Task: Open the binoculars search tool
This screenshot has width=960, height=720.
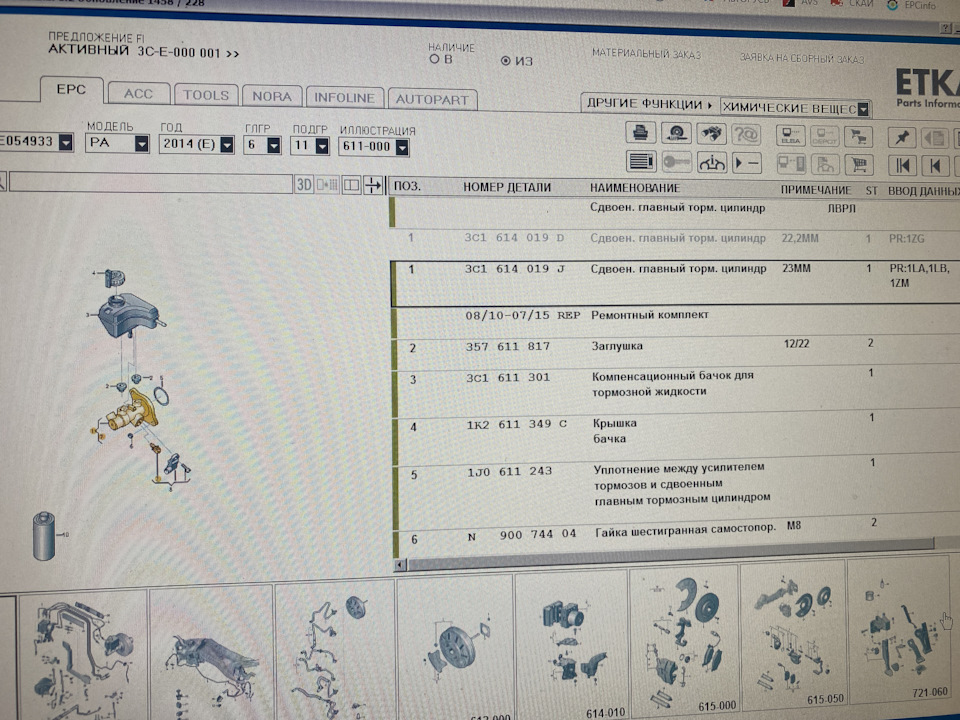Action: point(711,133)
